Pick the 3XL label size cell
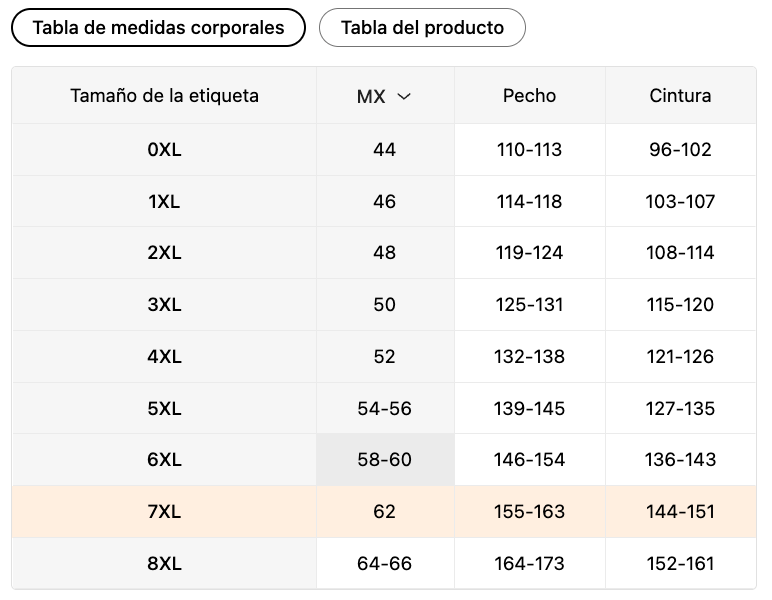Screen dimensions: 772x600 coord(164,305)
